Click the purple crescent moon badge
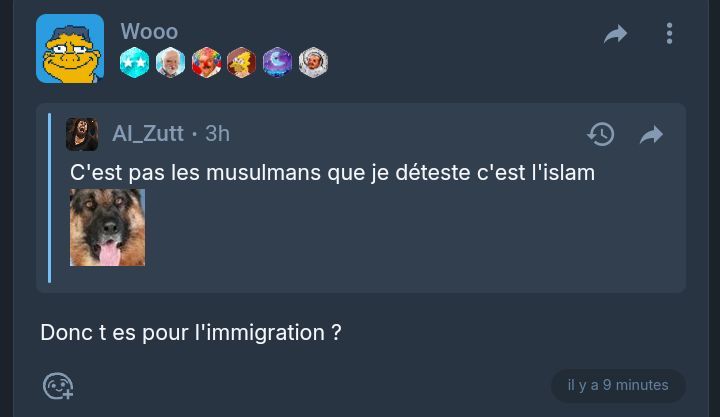Screen dimensions: 720x417 277,63
